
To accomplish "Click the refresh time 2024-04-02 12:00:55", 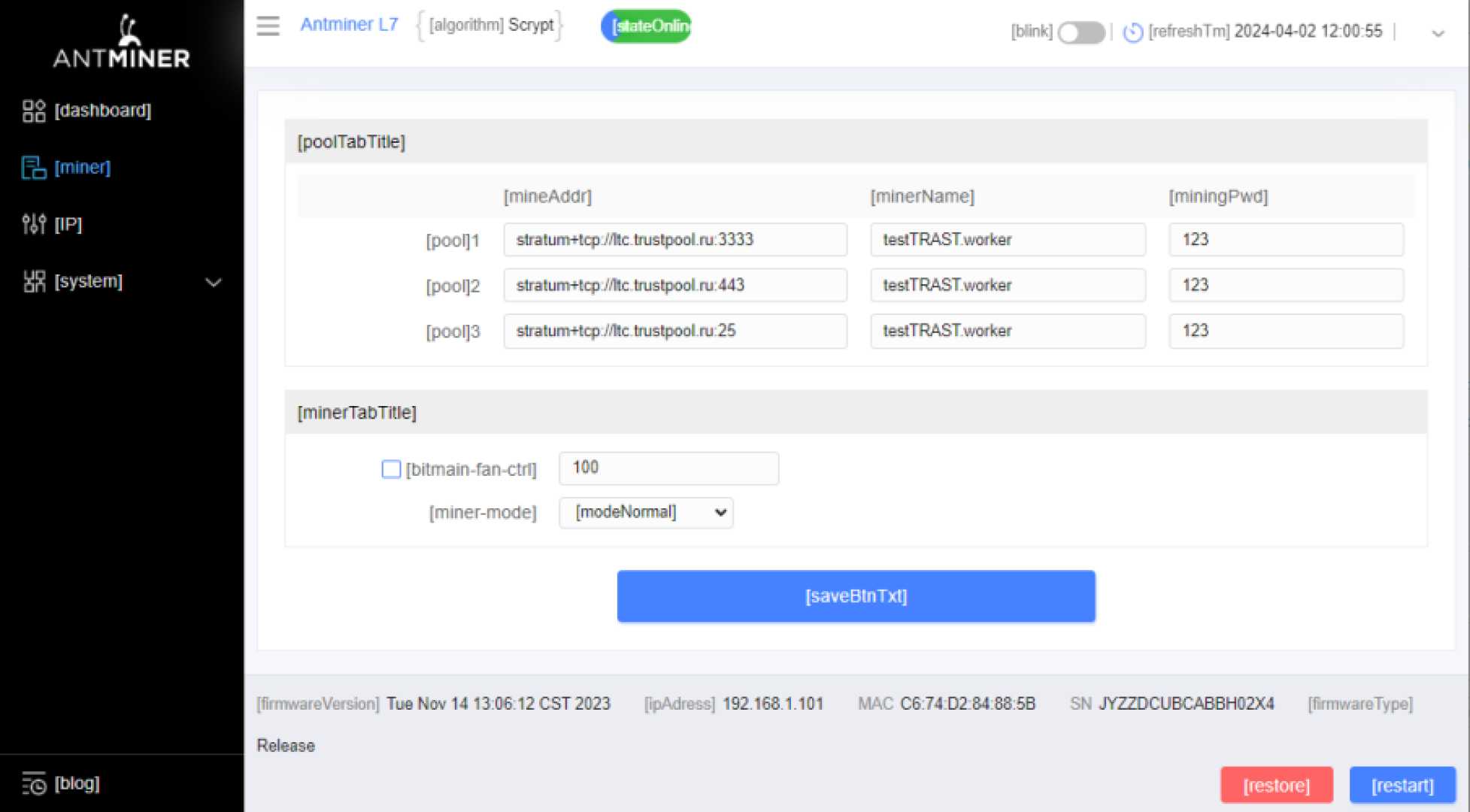I will point(1308,32).
